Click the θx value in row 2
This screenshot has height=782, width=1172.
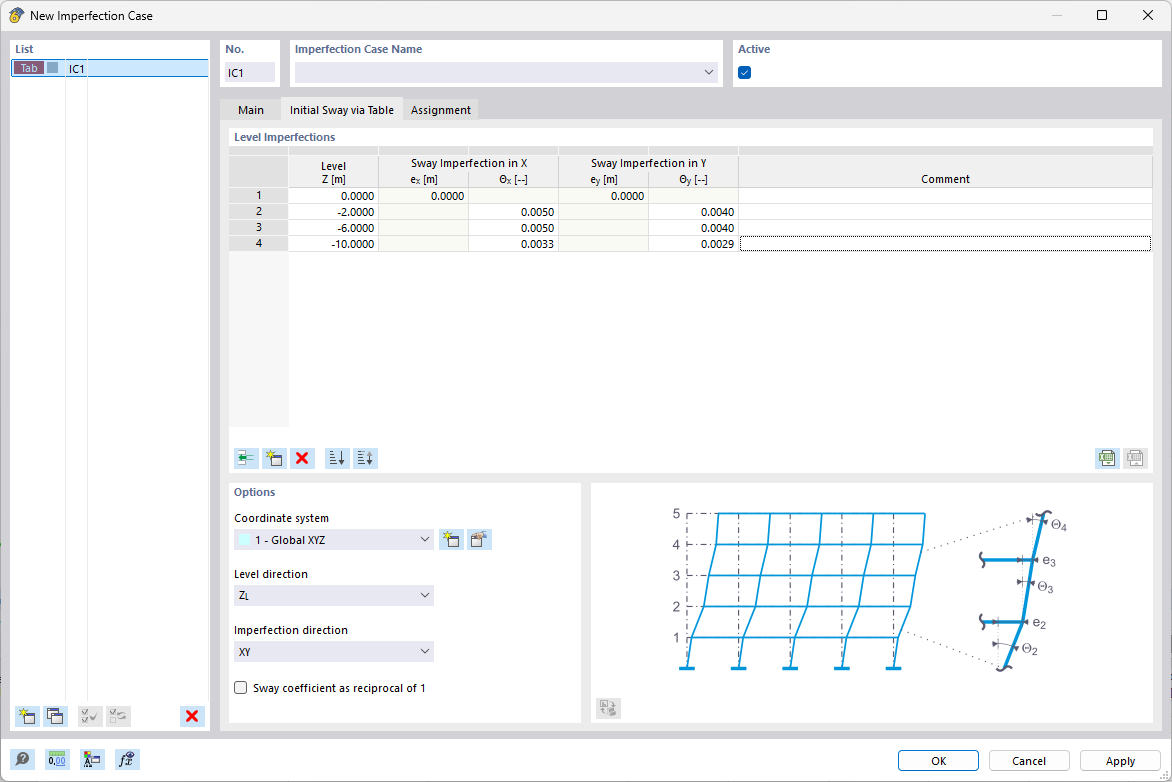513,212
